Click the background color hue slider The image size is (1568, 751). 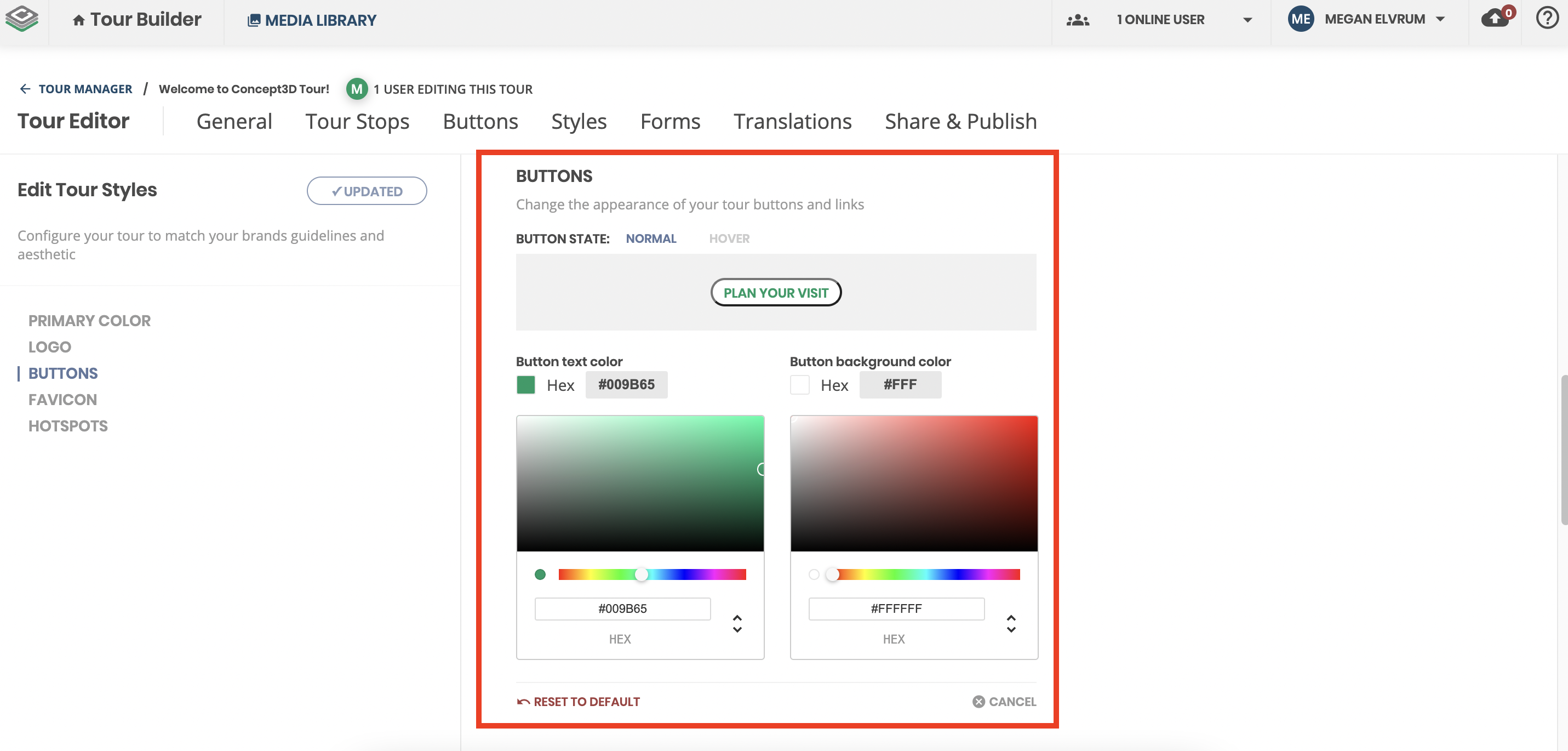coord(926,574)
